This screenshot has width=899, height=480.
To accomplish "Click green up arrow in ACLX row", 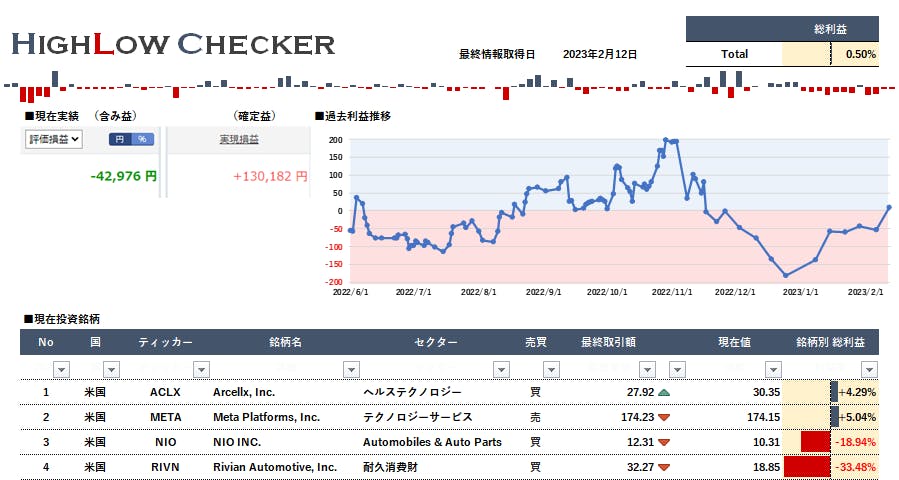I will click(664, 392).
